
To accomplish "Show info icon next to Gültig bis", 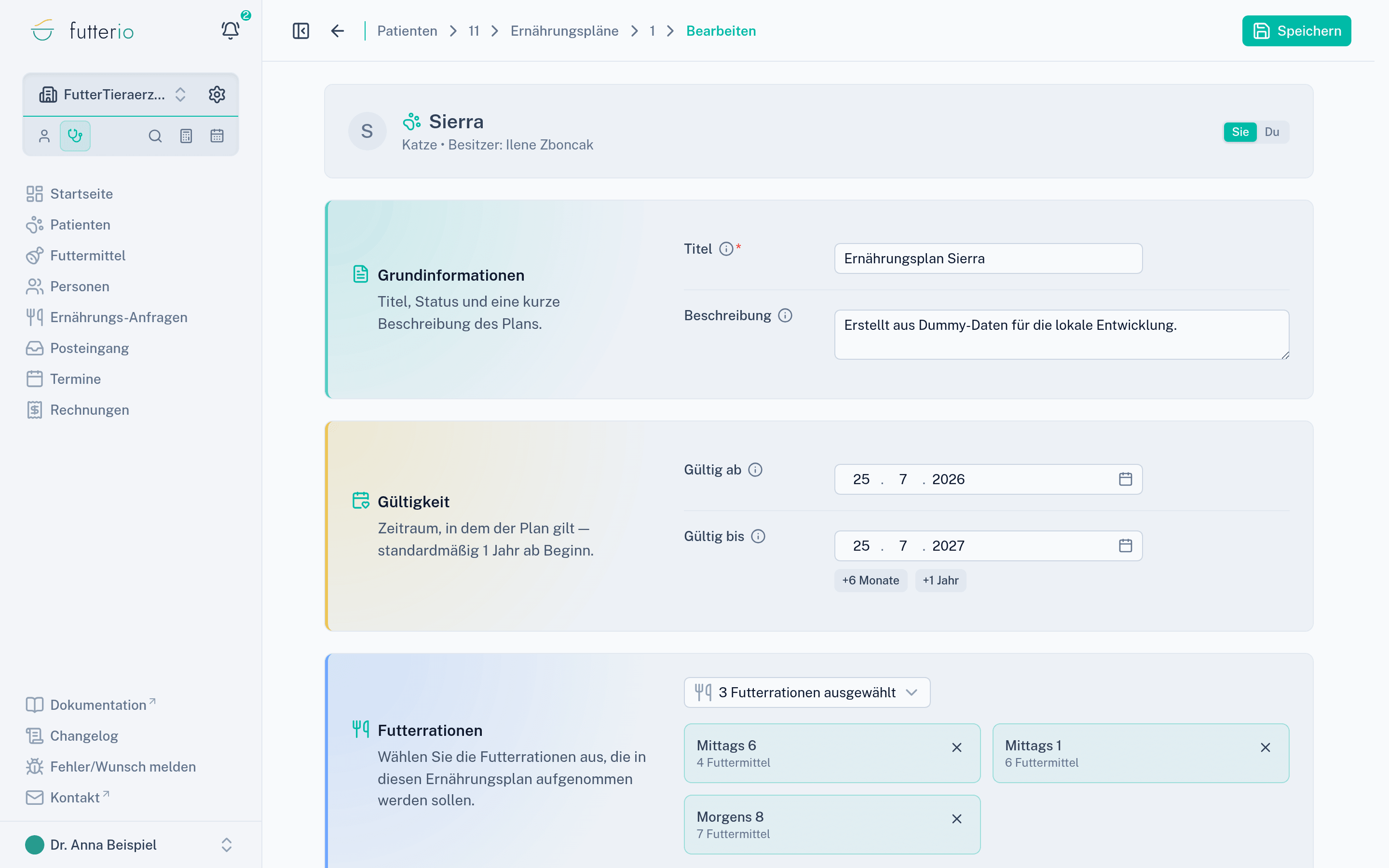I will [758, 537].
